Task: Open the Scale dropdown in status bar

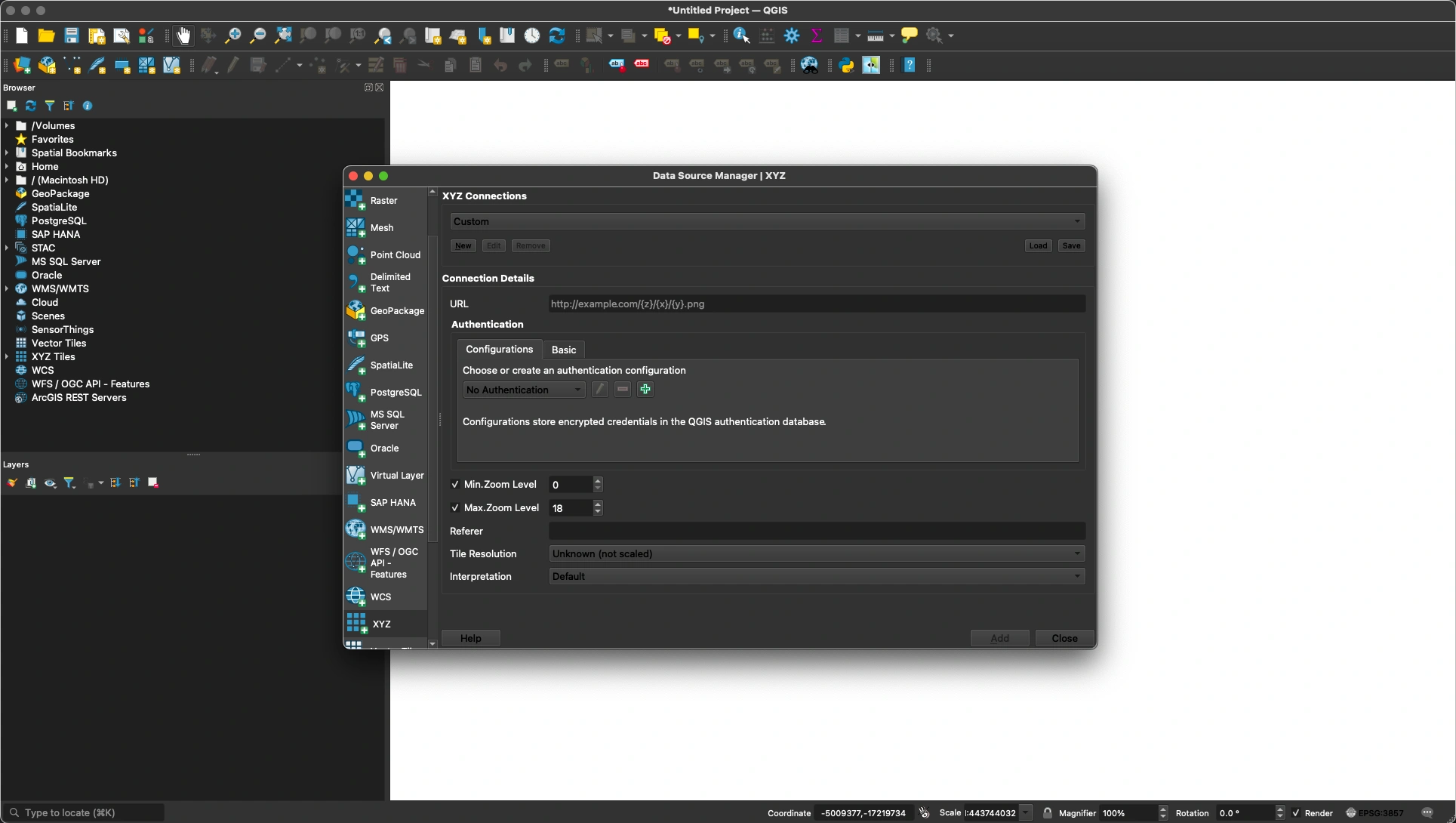Action: pos(1026,813)
